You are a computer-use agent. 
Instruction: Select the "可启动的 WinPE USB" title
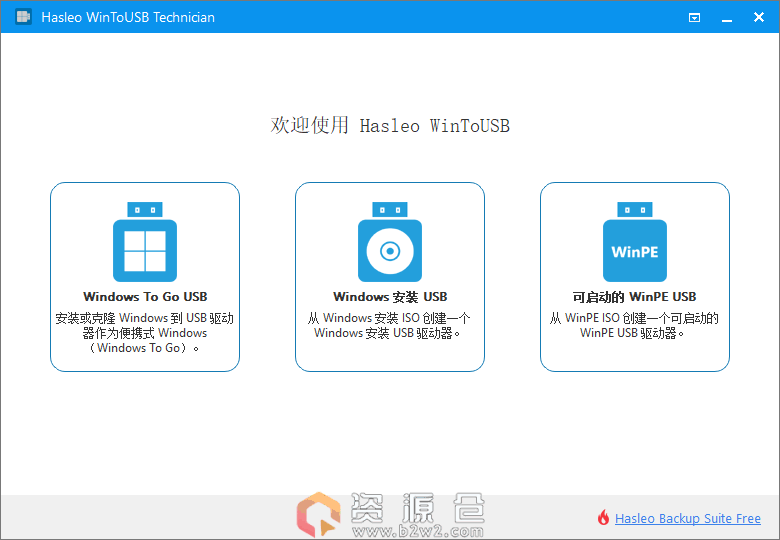[x=634, y=297]
